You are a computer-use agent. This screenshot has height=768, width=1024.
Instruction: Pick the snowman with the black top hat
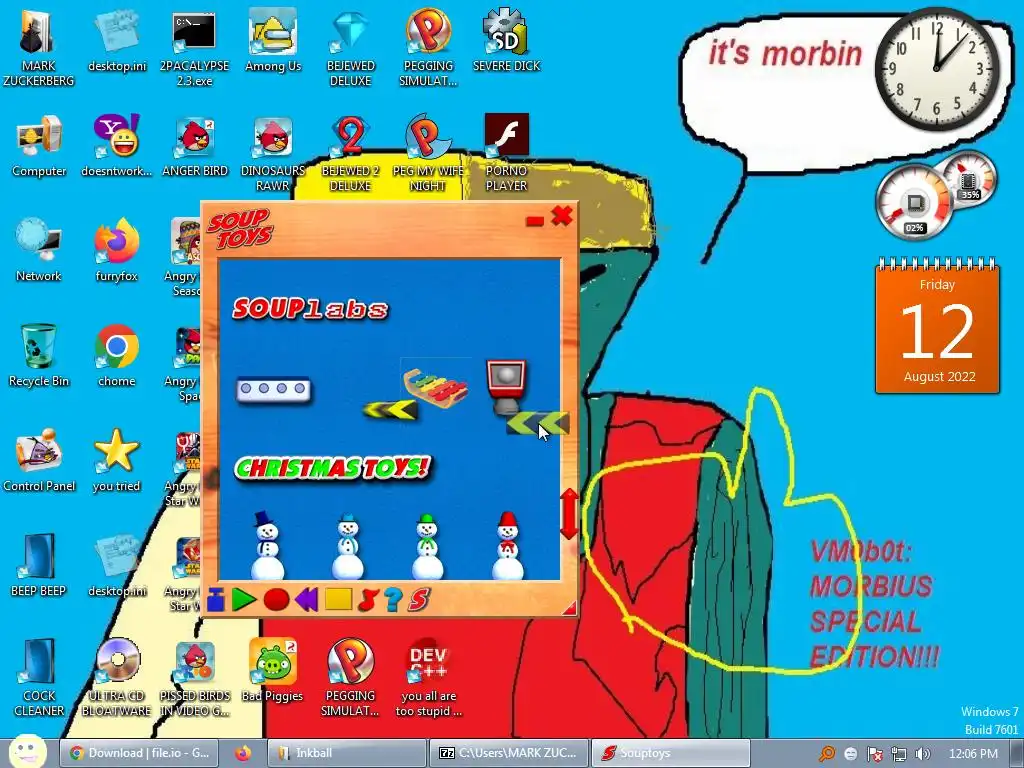point(268,546)
